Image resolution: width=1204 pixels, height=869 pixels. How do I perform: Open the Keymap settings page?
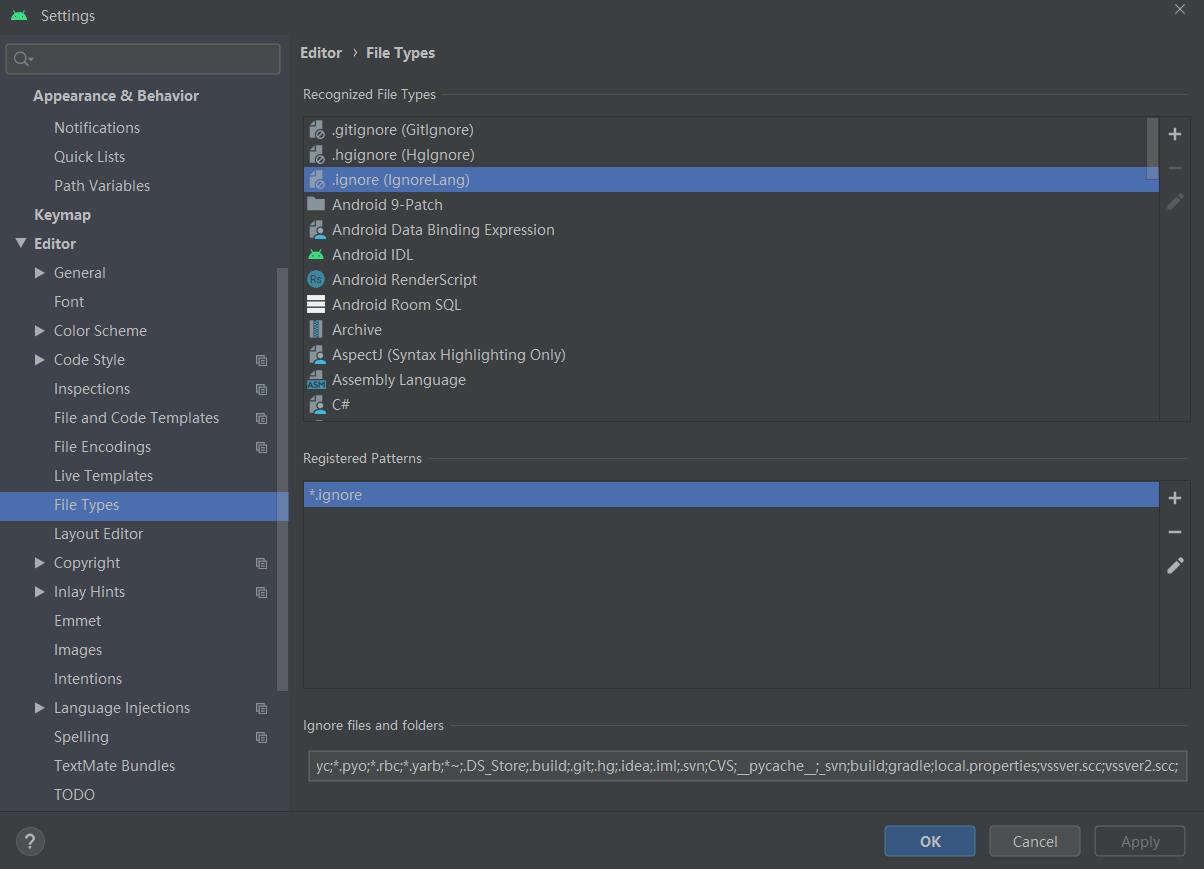(62, 214)
